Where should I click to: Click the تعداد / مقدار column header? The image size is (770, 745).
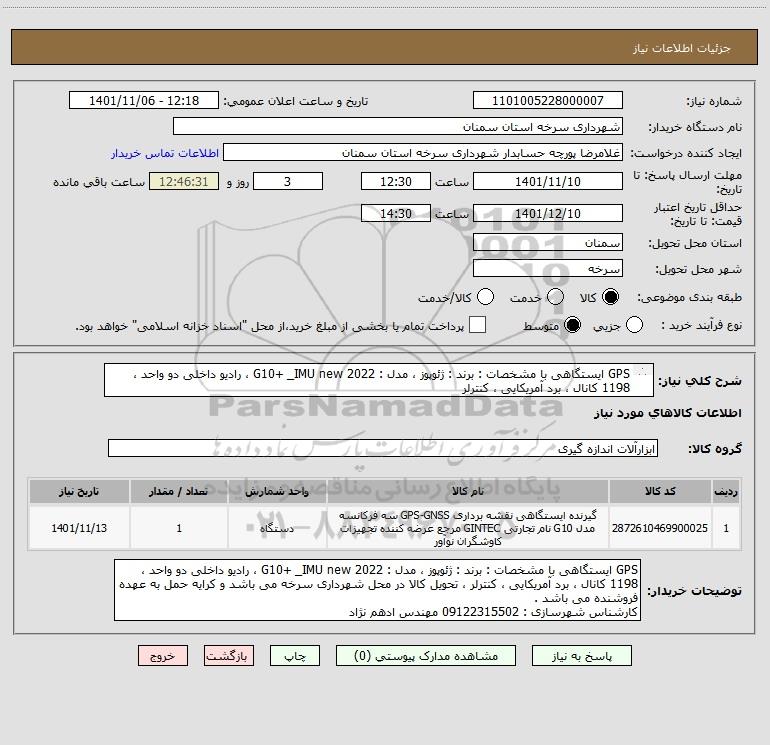click(x=179, y=491)
